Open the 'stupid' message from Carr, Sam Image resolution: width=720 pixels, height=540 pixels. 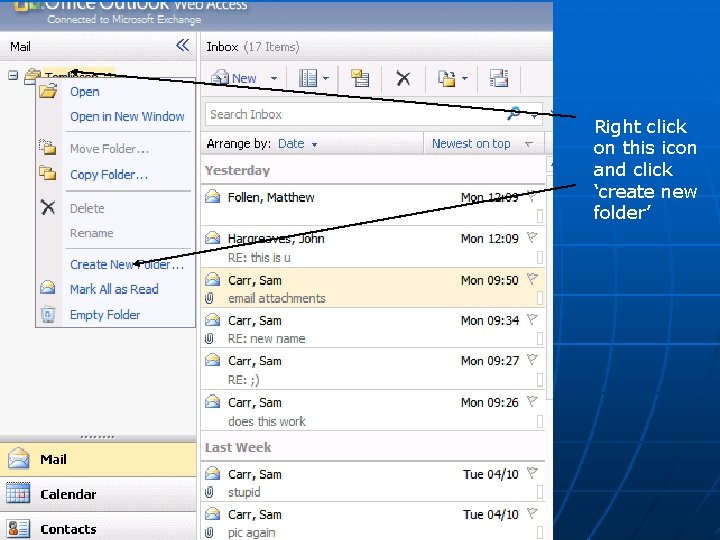coord(372,482)
